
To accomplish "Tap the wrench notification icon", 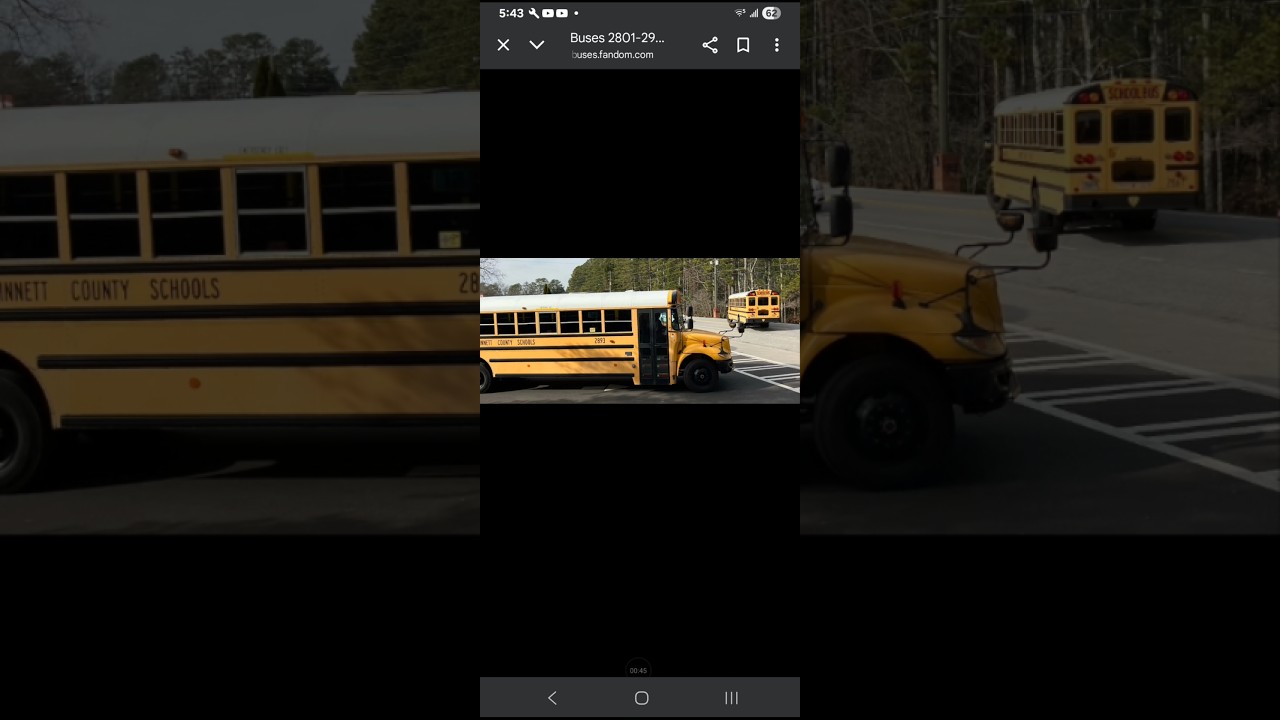I will pos(534,13).
